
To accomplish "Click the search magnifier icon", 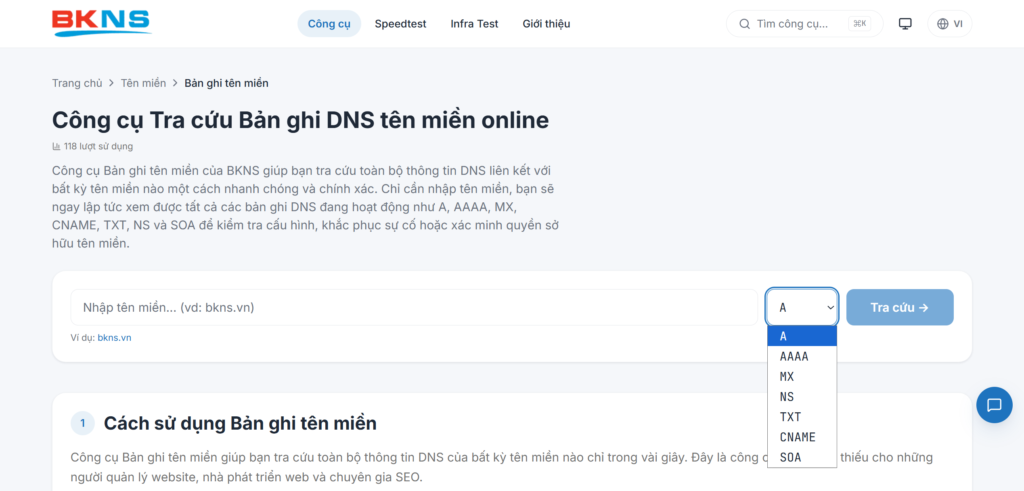I will [x=744, y=24].
